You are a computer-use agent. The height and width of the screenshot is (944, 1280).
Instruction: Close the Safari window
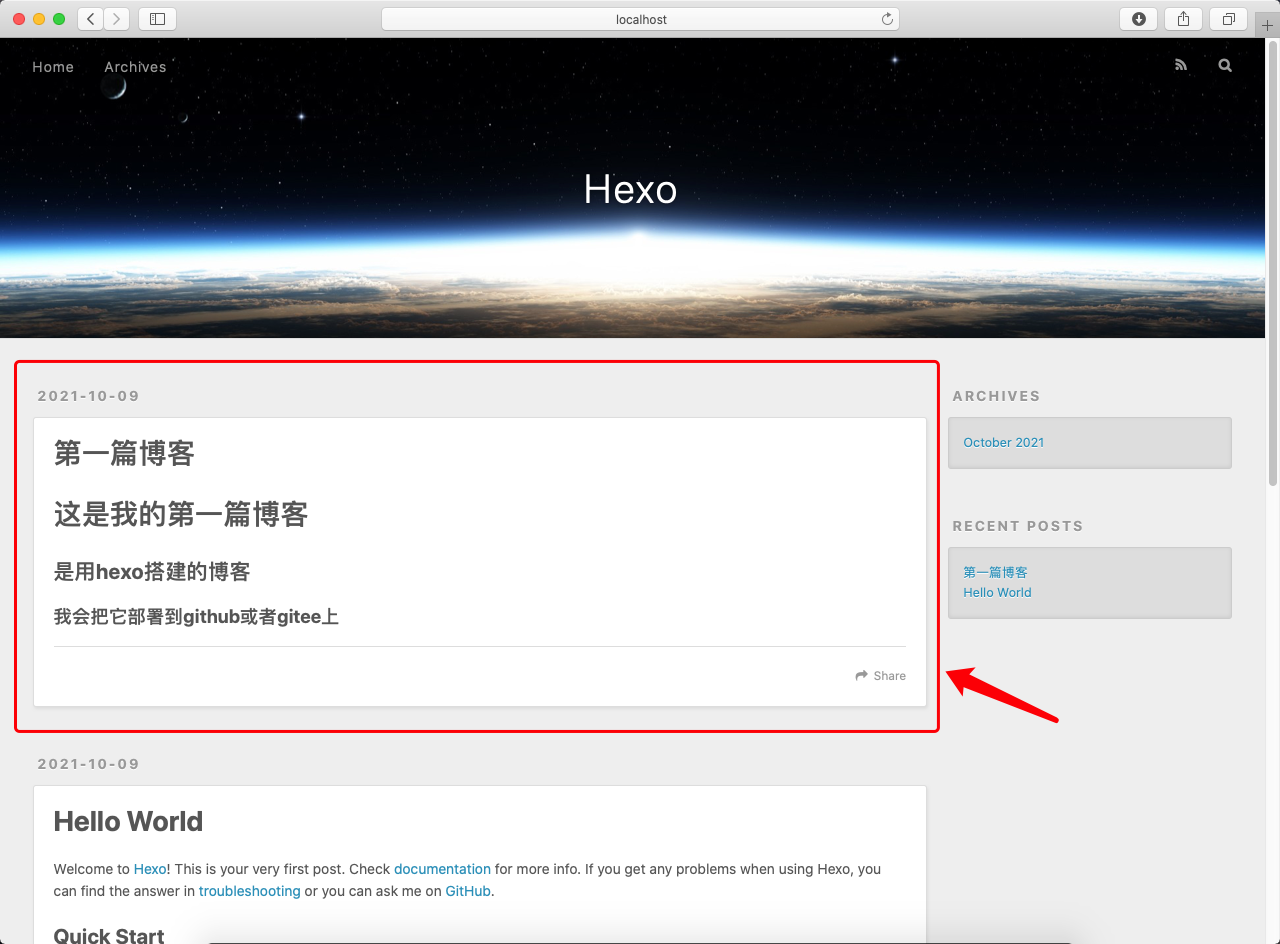(x=19, y=19)
